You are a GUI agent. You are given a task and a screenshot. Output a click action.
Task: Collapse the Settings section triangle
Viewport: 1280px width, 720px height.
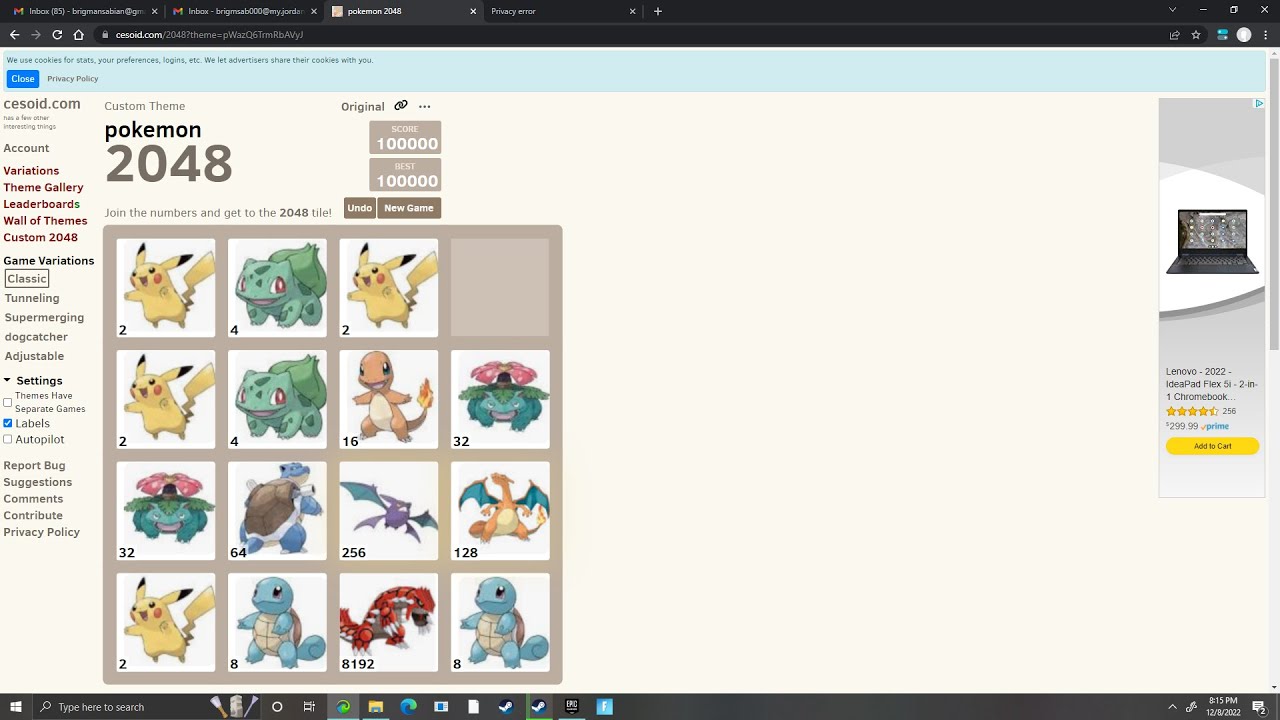(x=7, y=380)
